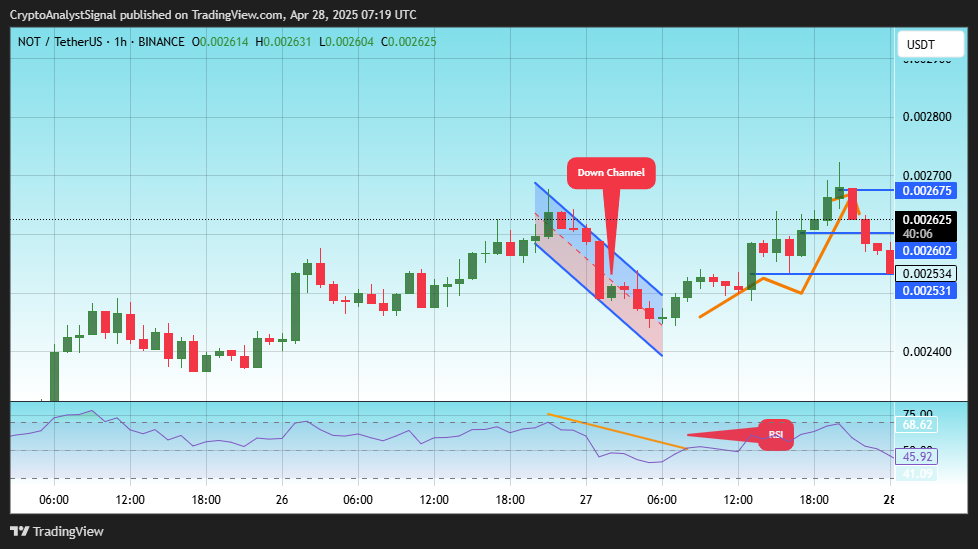Viewport: 978px width, 549px height.
Task: Click the red RSI callout label
Action: point(776,434)
